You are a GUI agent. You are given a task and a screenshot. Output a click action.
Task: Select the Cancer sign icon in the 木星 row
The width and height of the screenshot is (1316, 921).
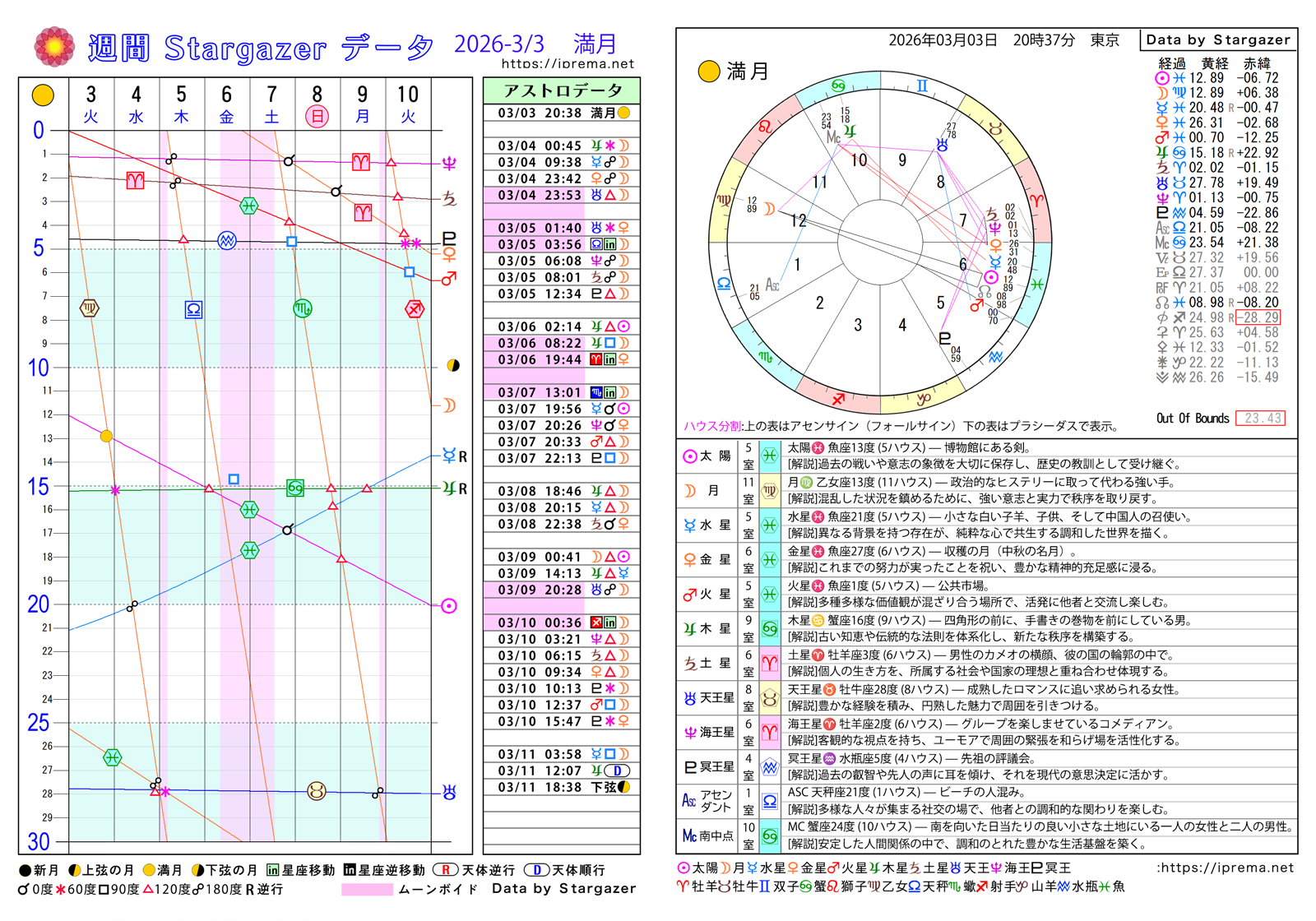[x=770, y=628]
